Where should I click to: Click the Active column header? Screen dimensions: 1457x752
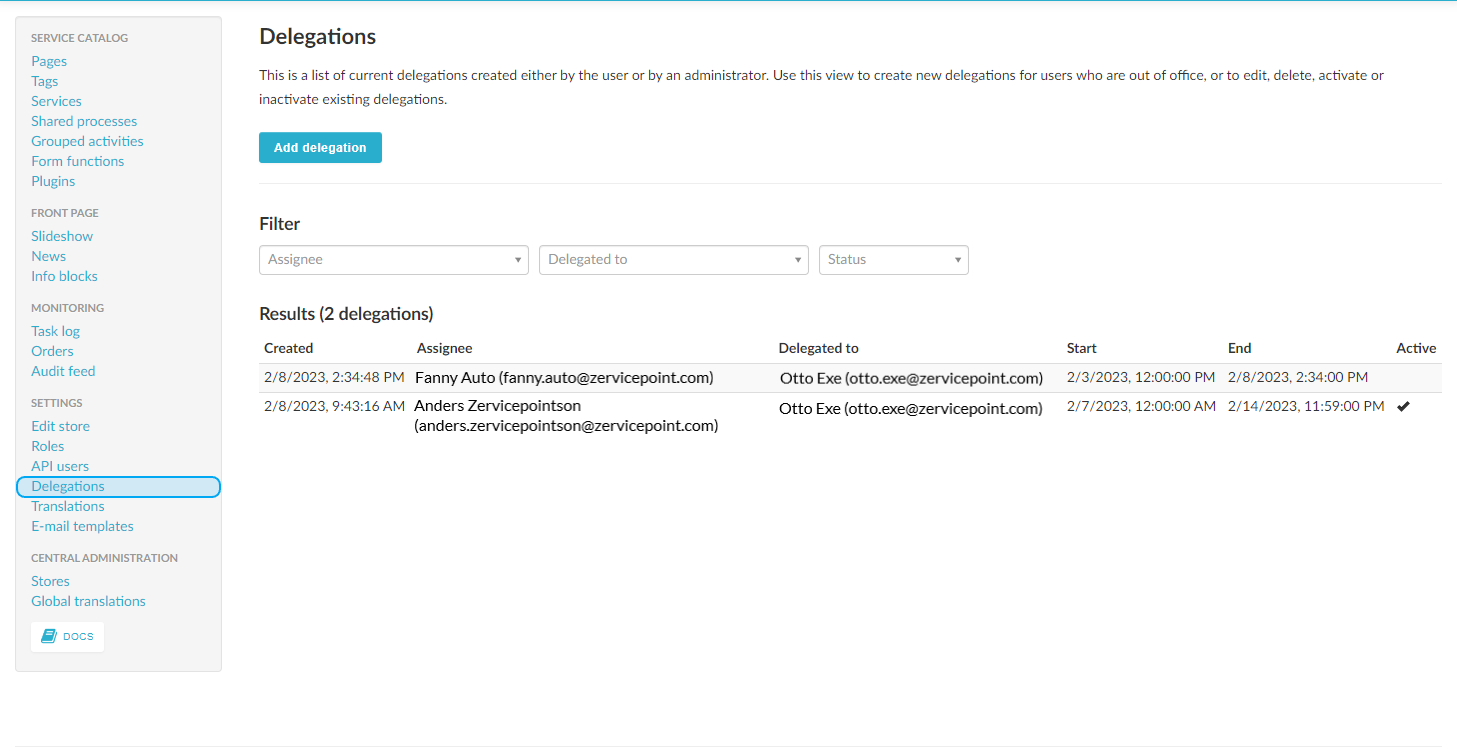pyautogui.click(x=1415, y=348)
